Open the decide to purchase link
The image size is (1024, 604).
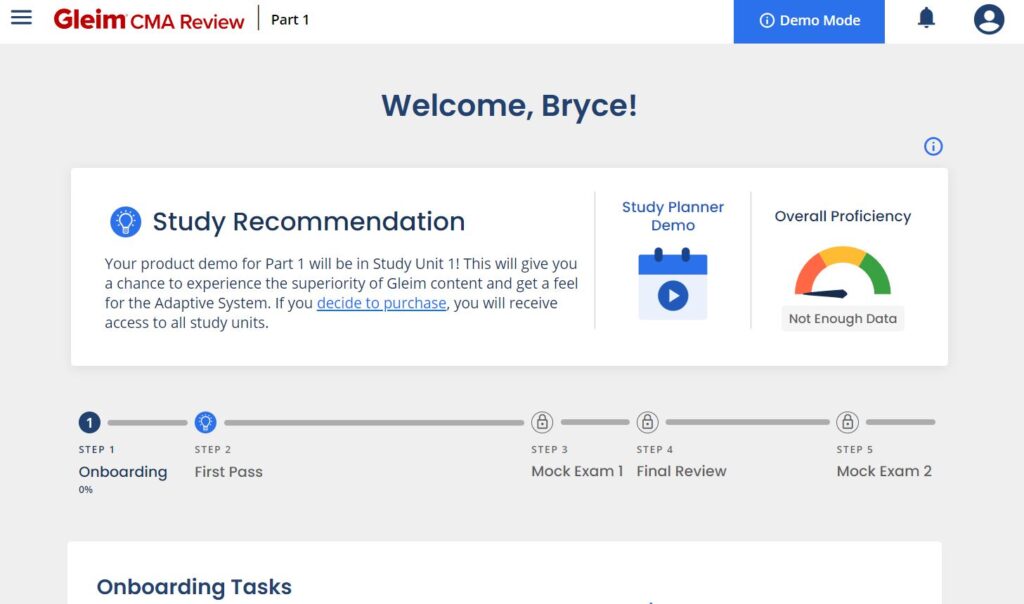click(381, 303)
